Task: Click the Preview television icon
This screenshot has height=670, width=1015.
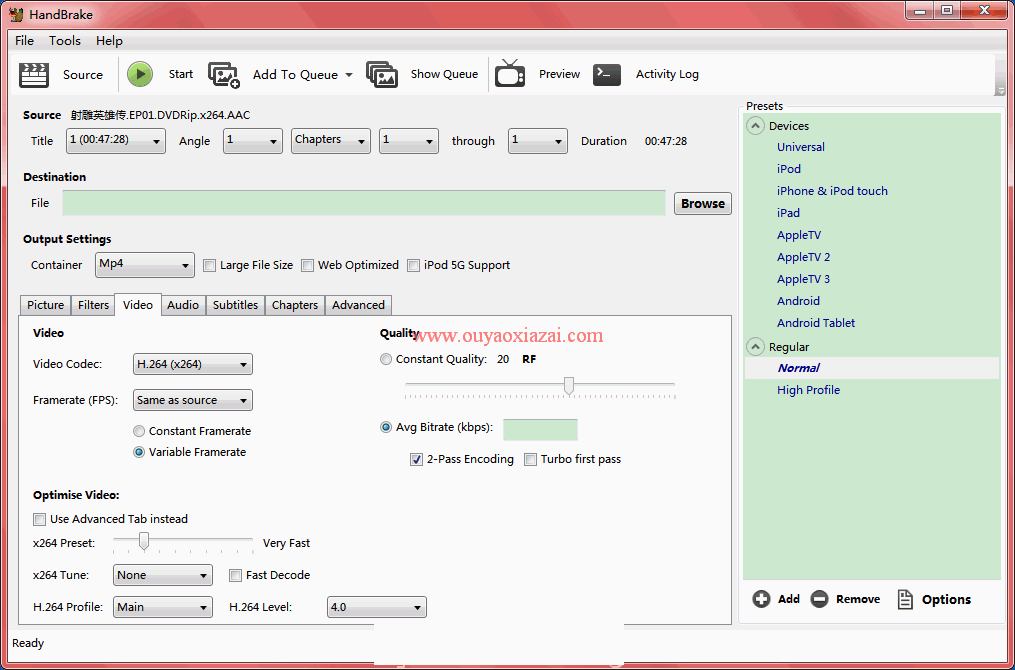Action: [x=510, y=73]
